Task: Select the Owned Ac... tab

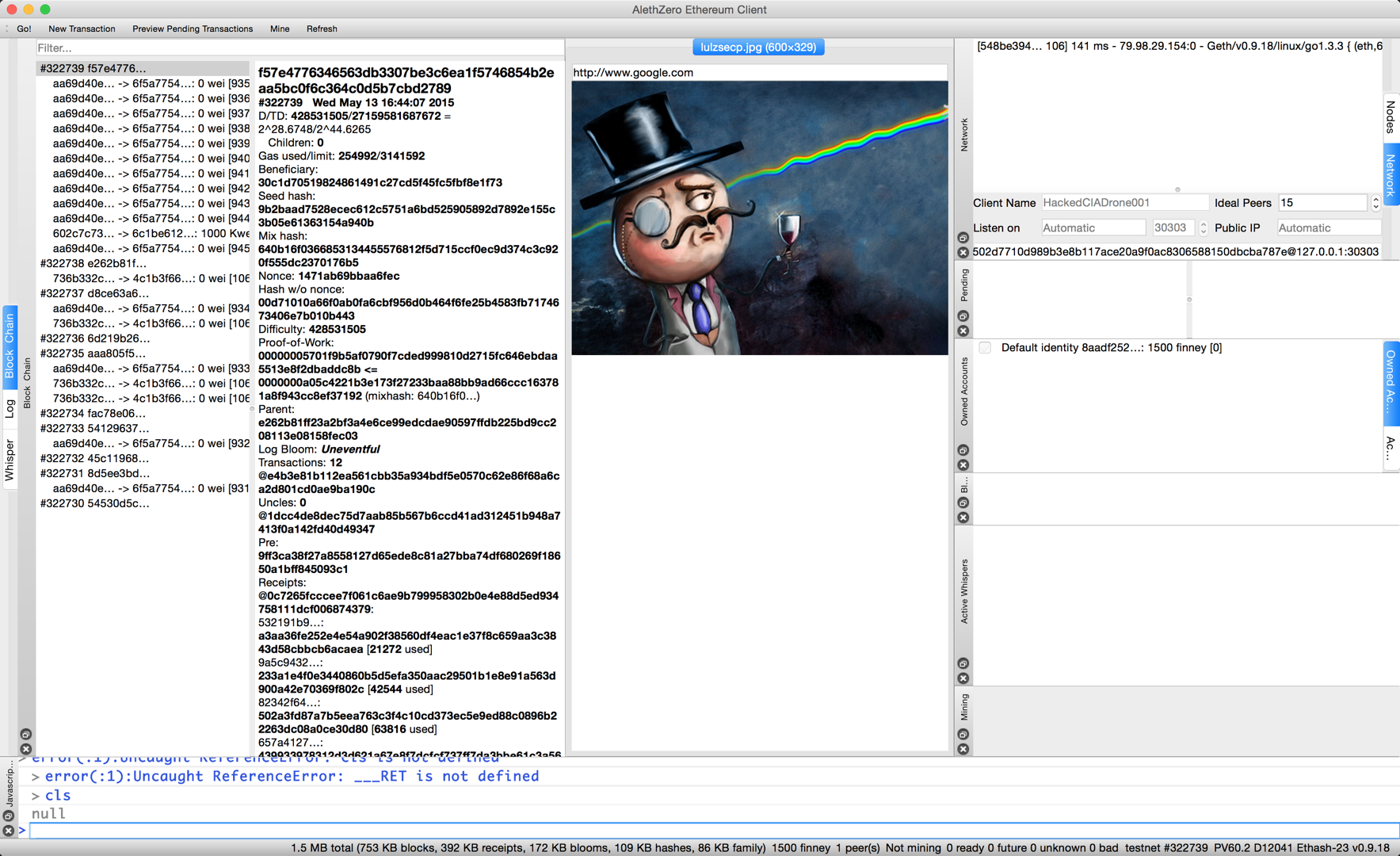Action: point(1390,382)
